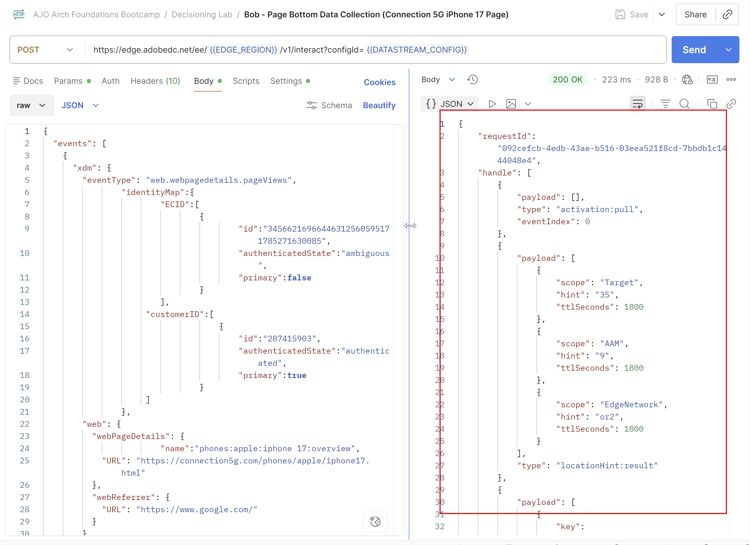Viewport: 750px width, 545px height.
Task: Click the "EdgeNetwork" scope value
Action: (x=631, y=405)
